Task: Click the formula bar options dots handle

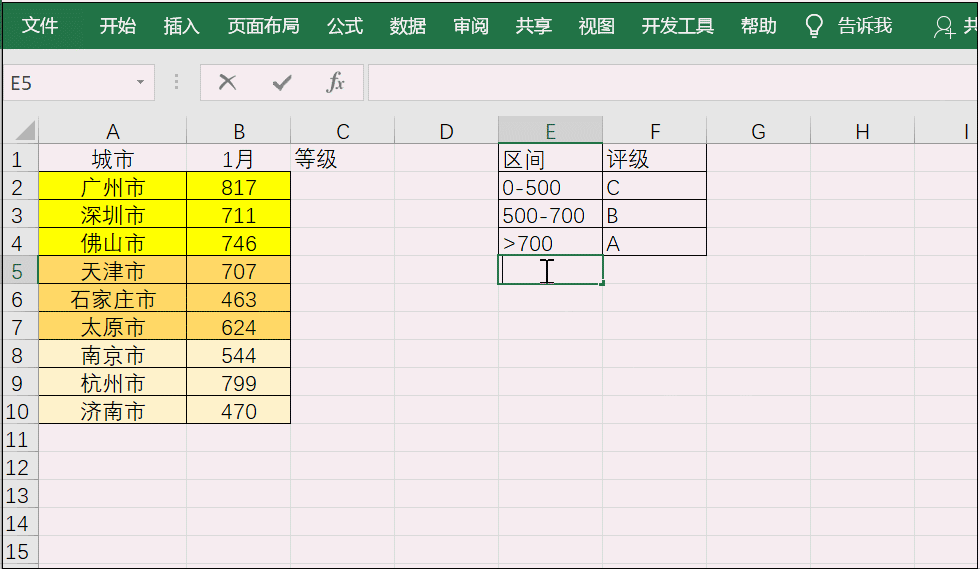Action: pyautogui.click(x=176, y=83)
